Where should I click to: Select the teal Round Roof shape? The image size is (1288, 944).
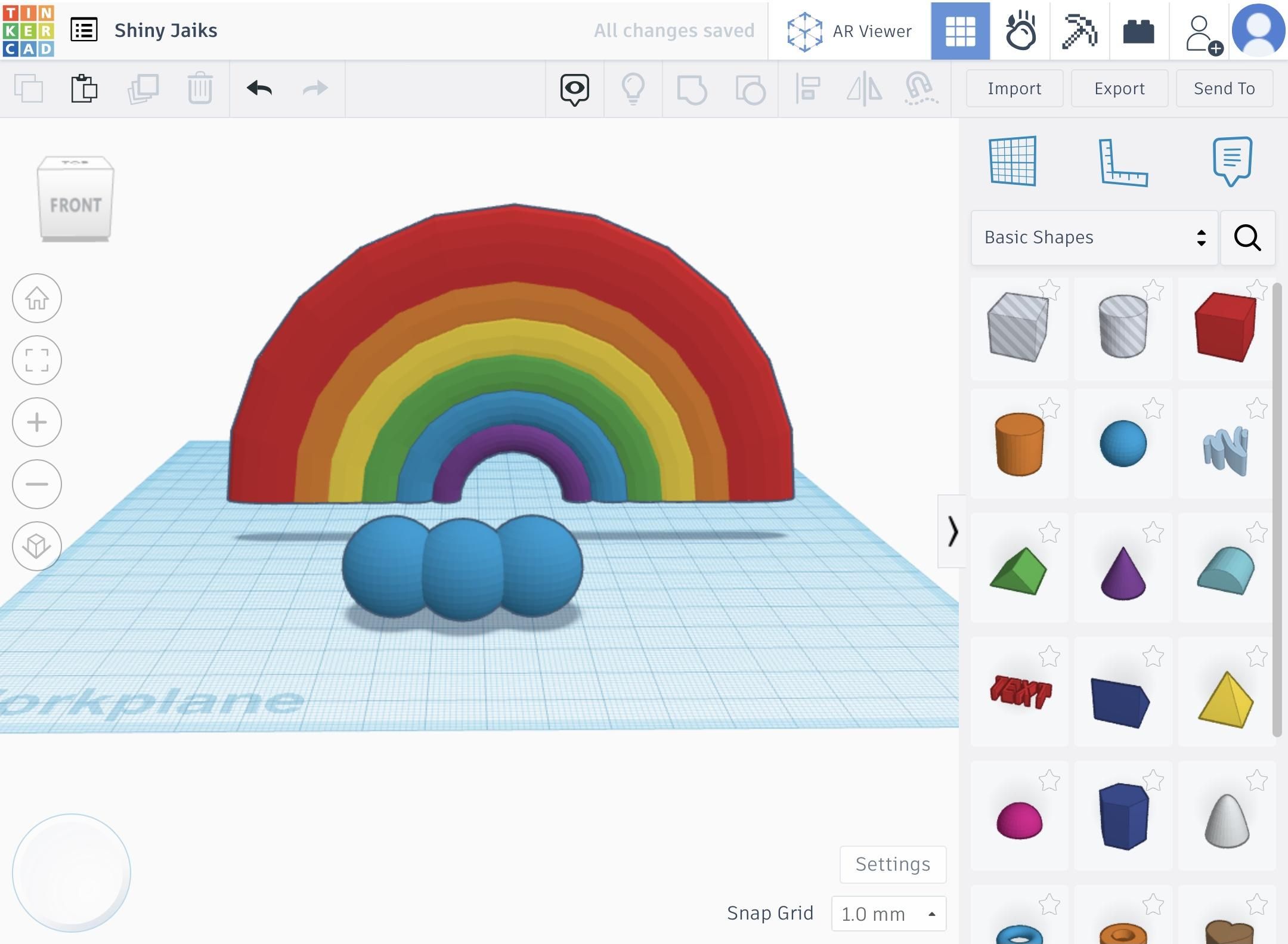click(1226, 570)
